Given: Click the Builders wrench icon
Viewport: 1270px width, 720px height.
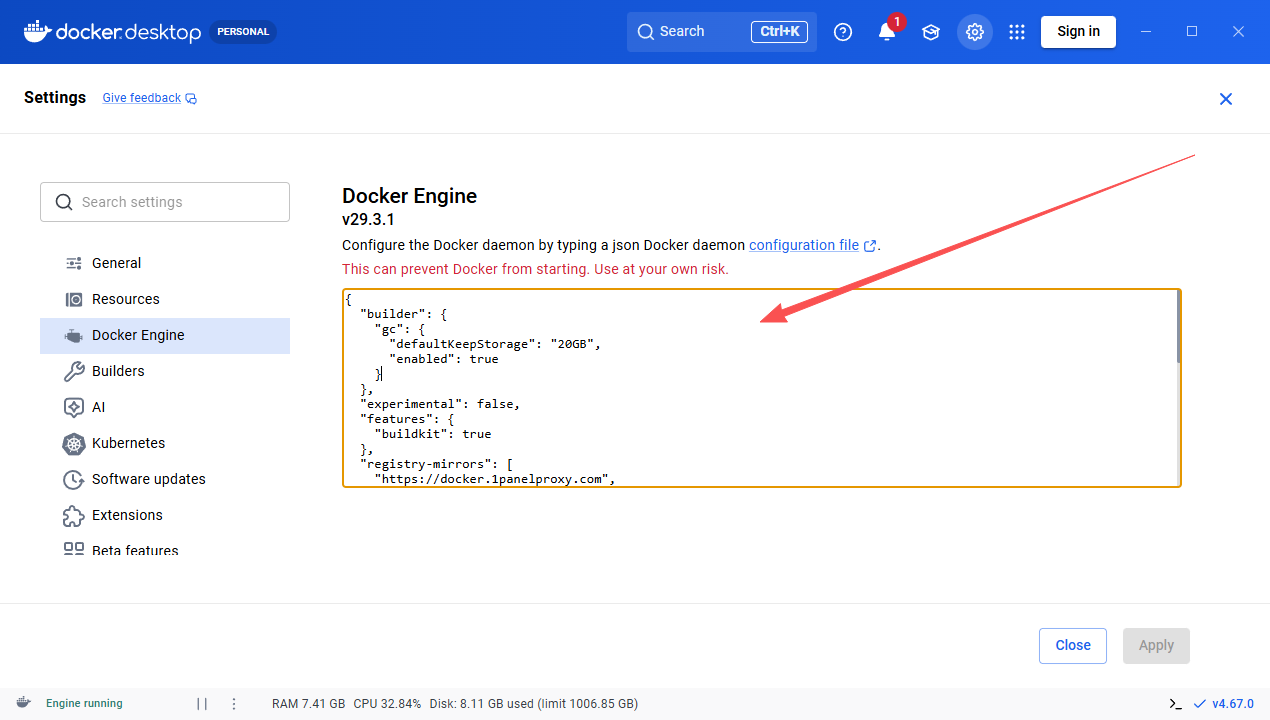Looking at the screenshot, I should 74,371.
